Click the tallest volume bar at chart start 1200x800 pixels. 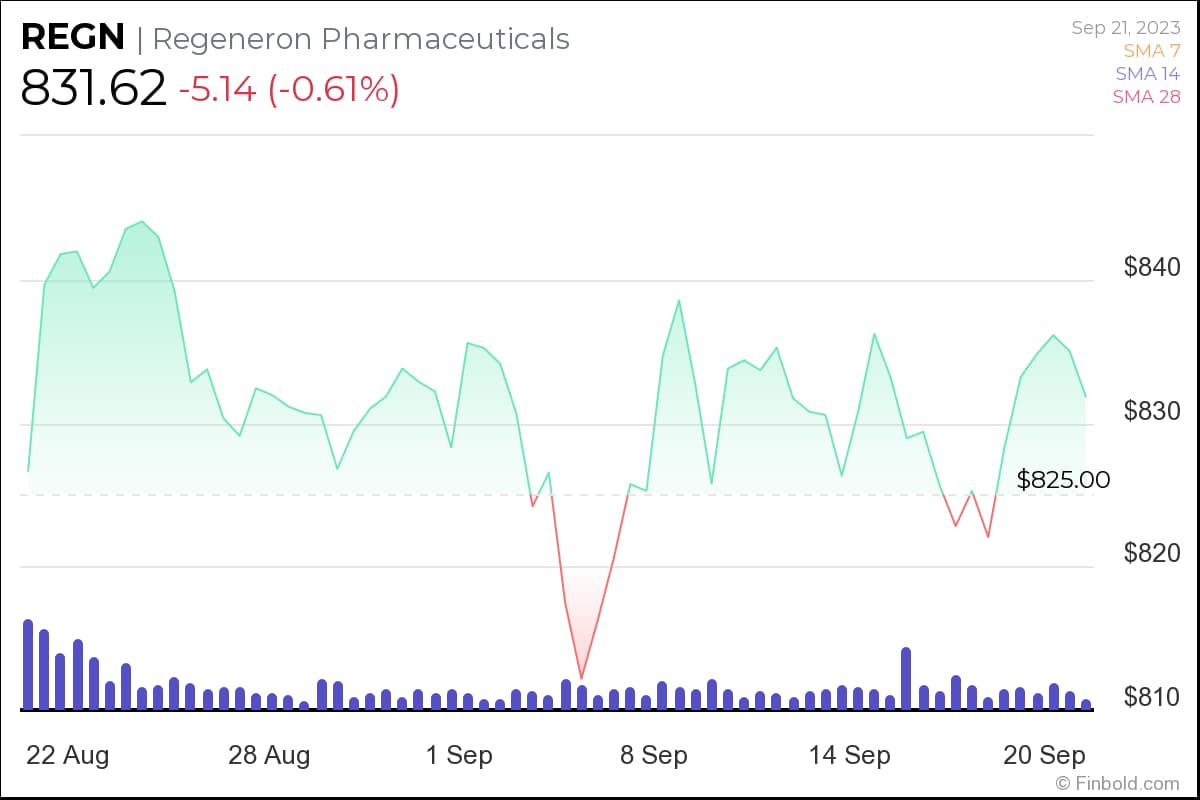pos(28,664)
